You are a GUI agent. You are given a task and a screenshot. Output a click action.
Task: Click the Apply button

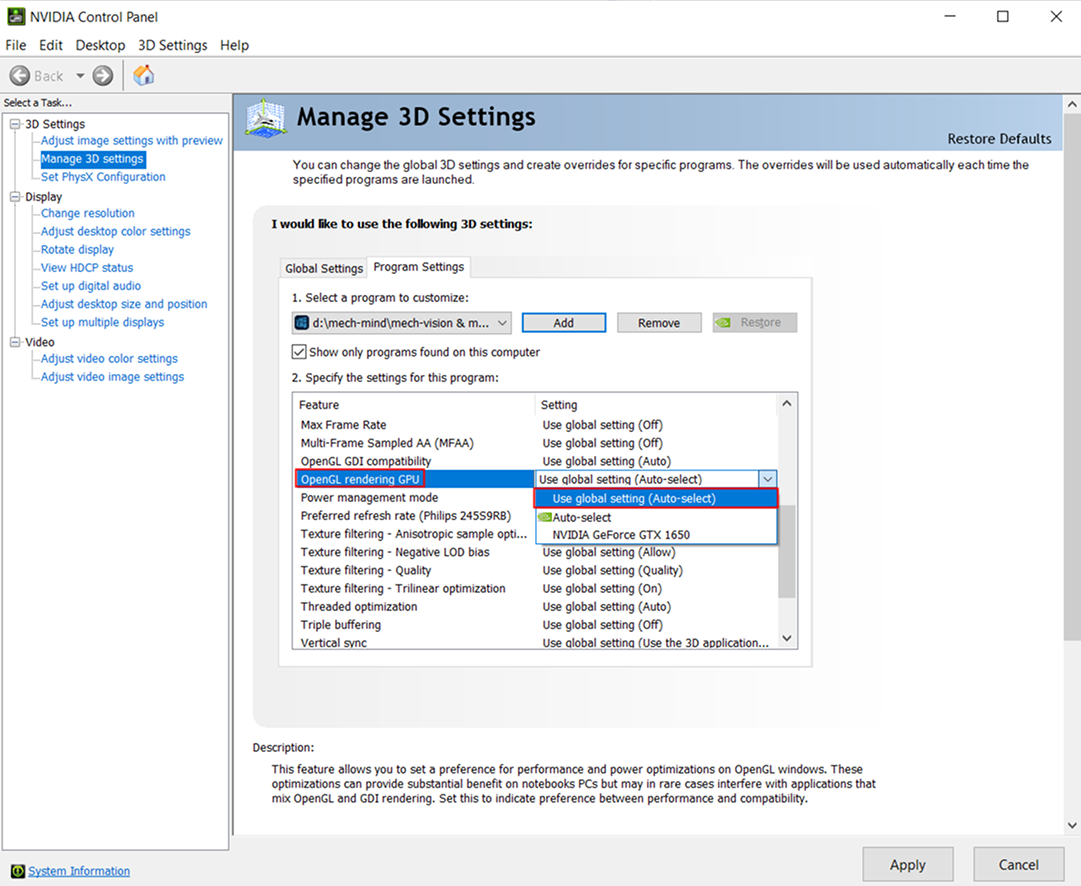click(x=907, y=865)
